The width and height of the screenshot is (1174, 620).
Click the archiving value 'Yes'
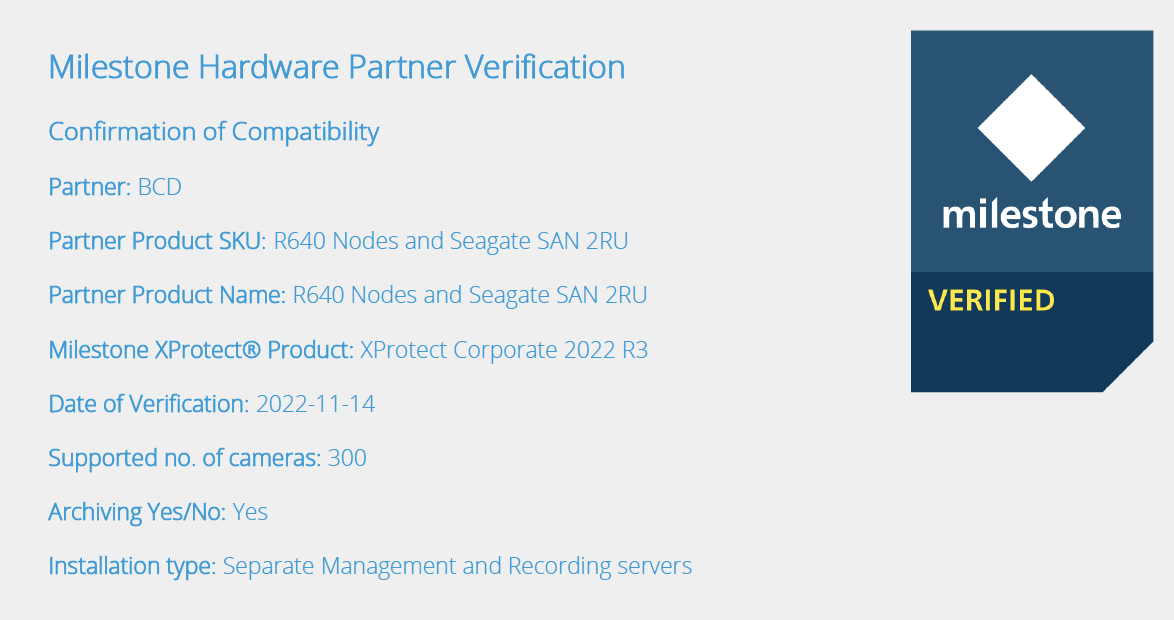pyautogui.click(x=250, y=512)
